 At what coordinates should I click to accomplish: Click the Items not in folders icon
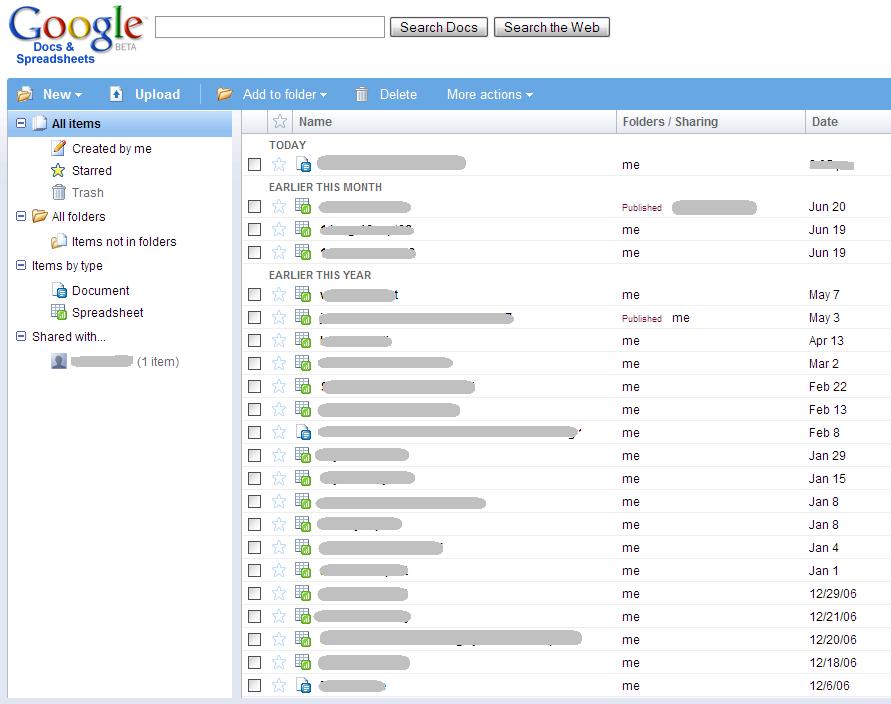tap(59, 241)
